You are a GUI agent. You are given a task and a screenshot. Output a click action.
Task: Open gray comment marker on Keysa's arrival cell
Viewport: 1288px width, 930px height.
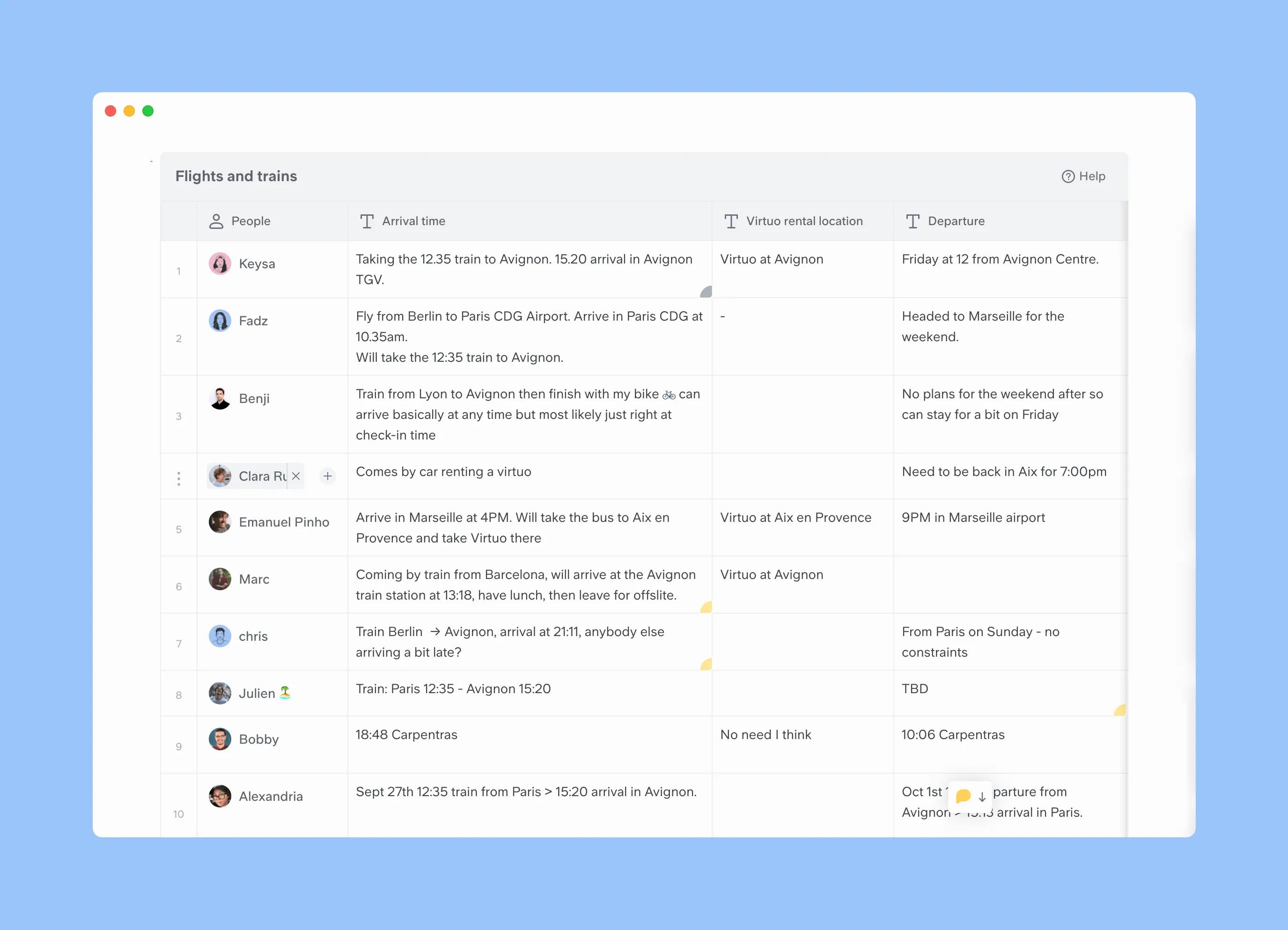tap(706, 292)
